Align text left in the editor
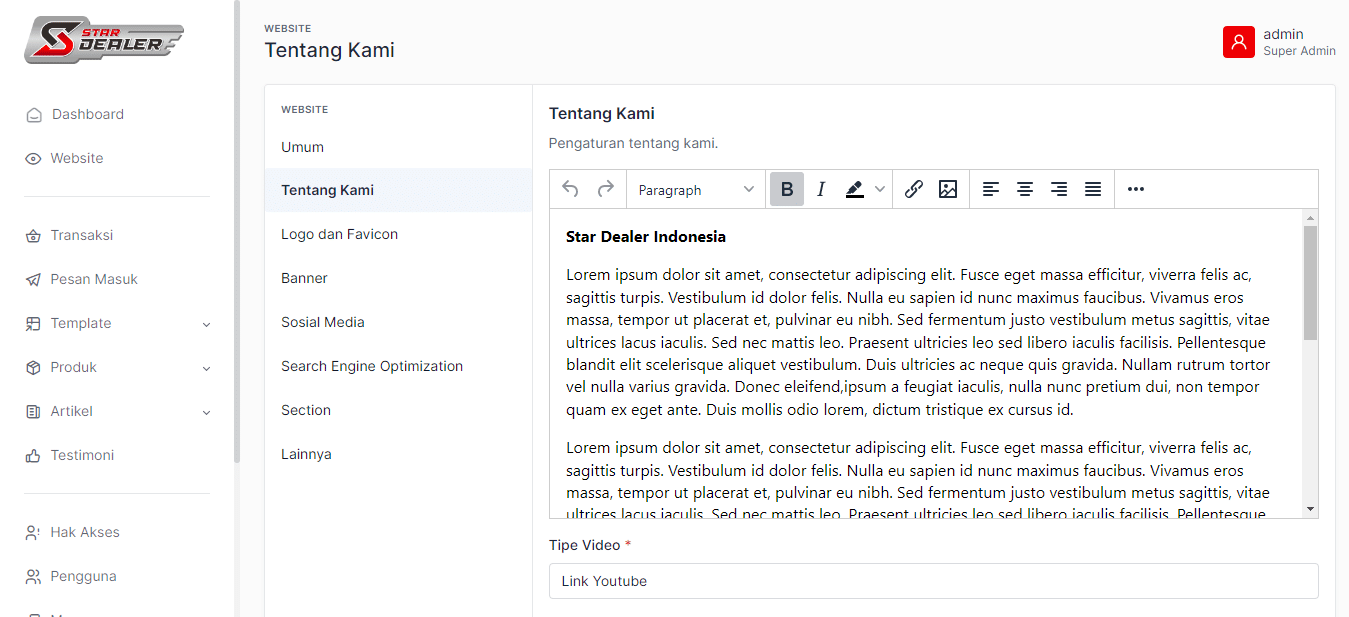The width and height of the screenshot is (1349, 617). point(991,189)
